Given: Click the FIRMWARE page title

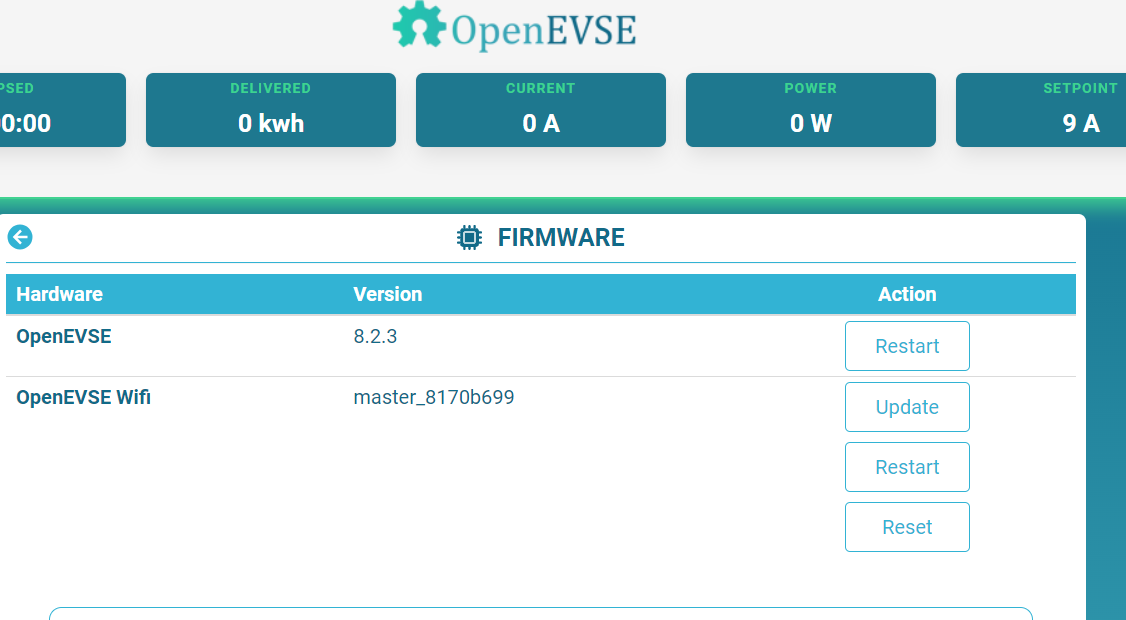Looking at the screenshot, I should [561, 237].
